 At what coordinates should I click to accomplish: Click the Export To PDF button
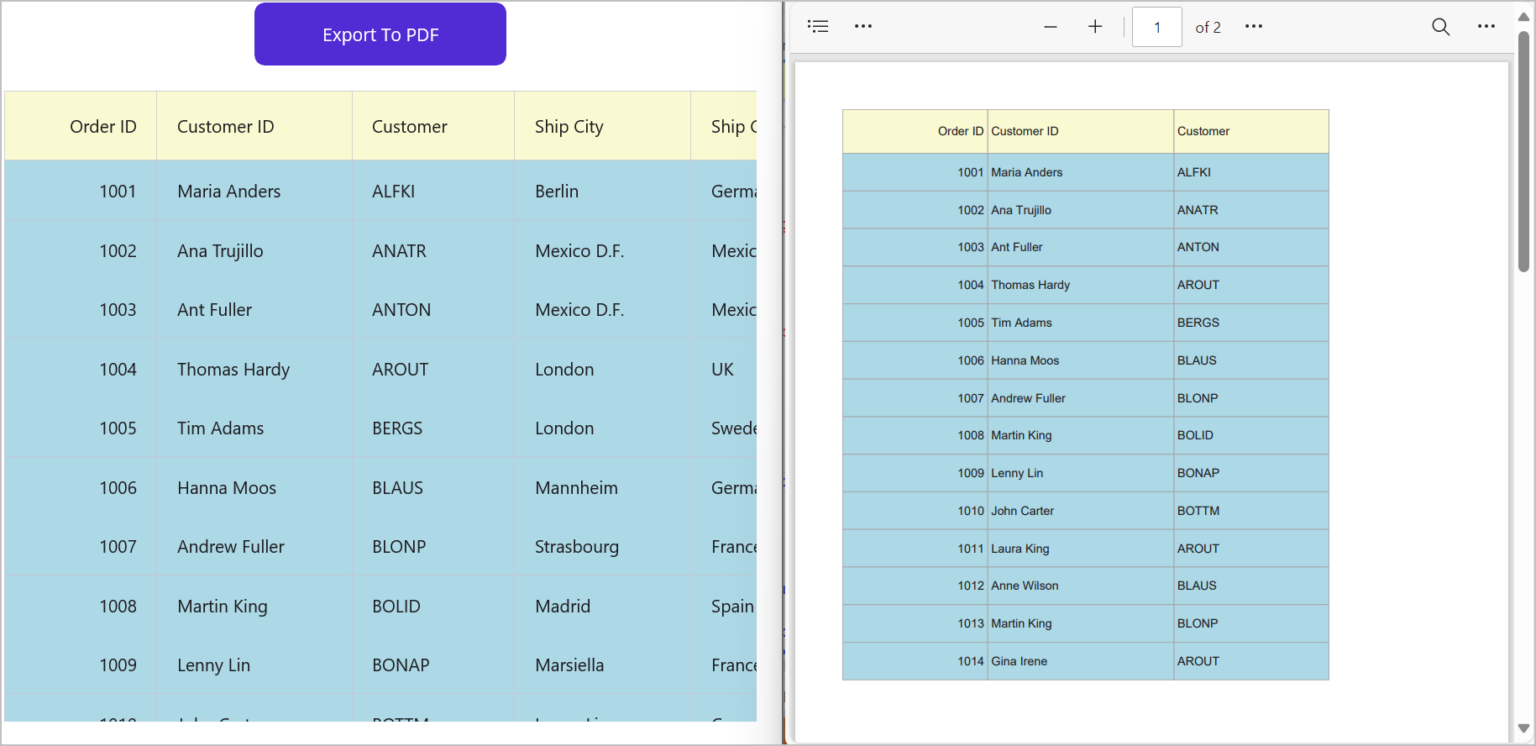point(380,33)
